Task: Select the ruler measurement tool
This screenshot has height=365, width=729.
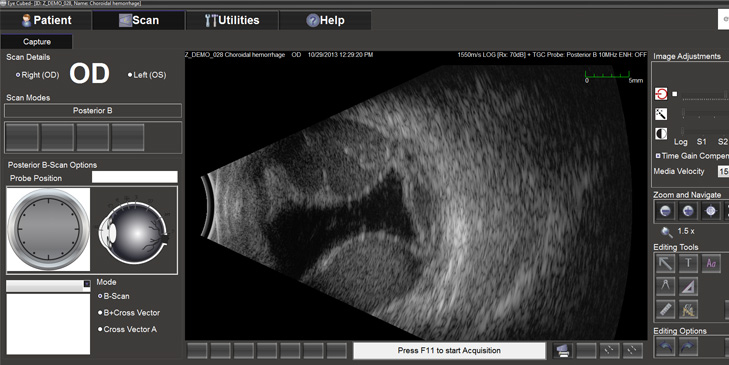Action: click(x=665, y=309)
